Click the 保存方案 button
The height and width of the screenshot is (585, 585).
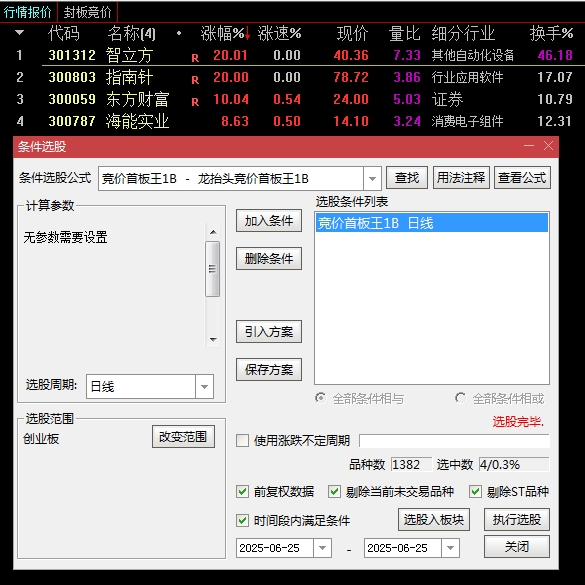tap(269, 370)
